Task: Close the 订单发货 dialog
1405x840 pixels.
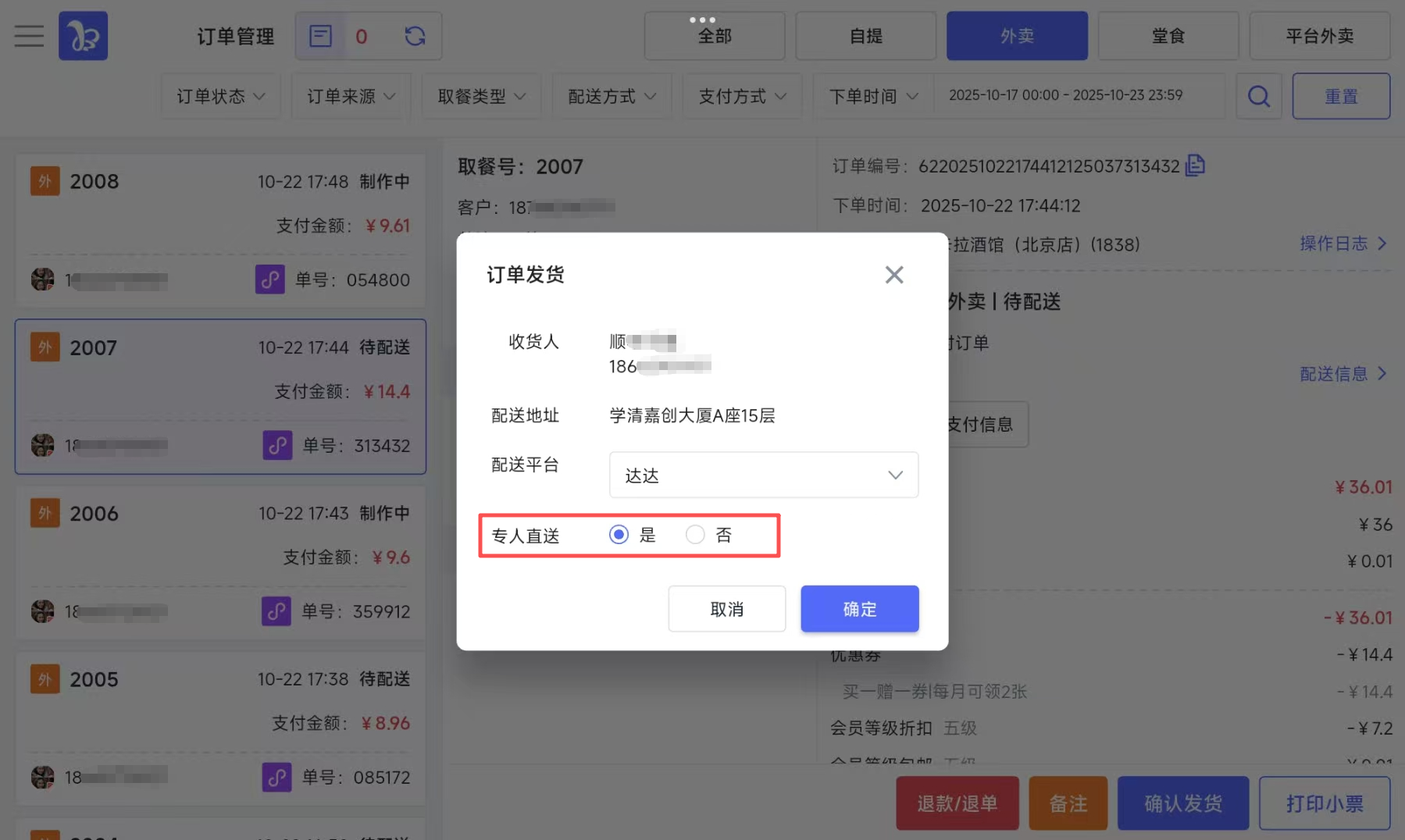Action: 893,275
